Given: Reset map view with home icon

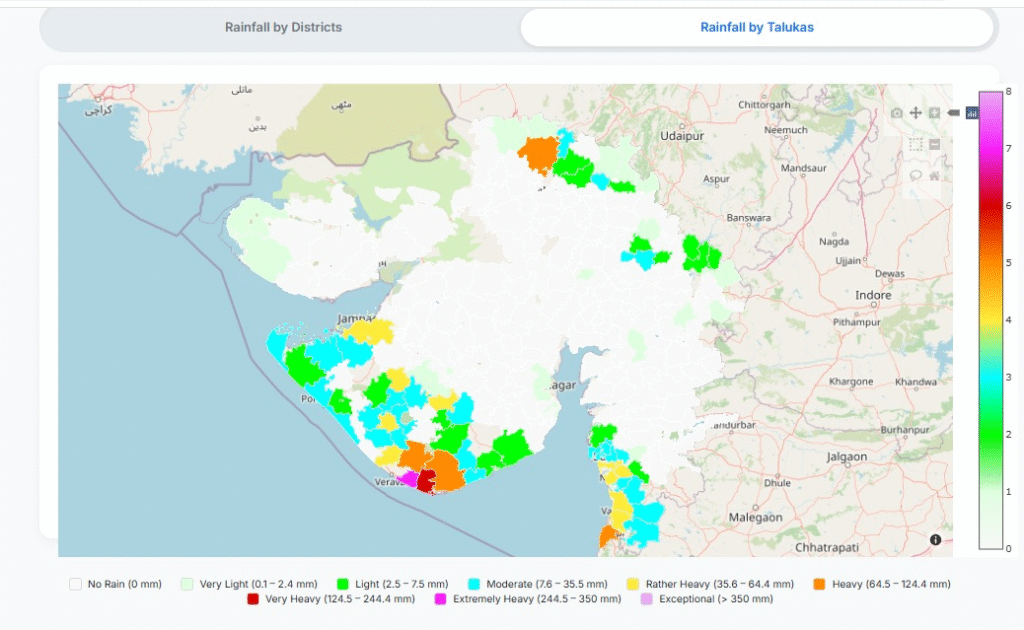Looking at the screenshot, I should point(934,175).
